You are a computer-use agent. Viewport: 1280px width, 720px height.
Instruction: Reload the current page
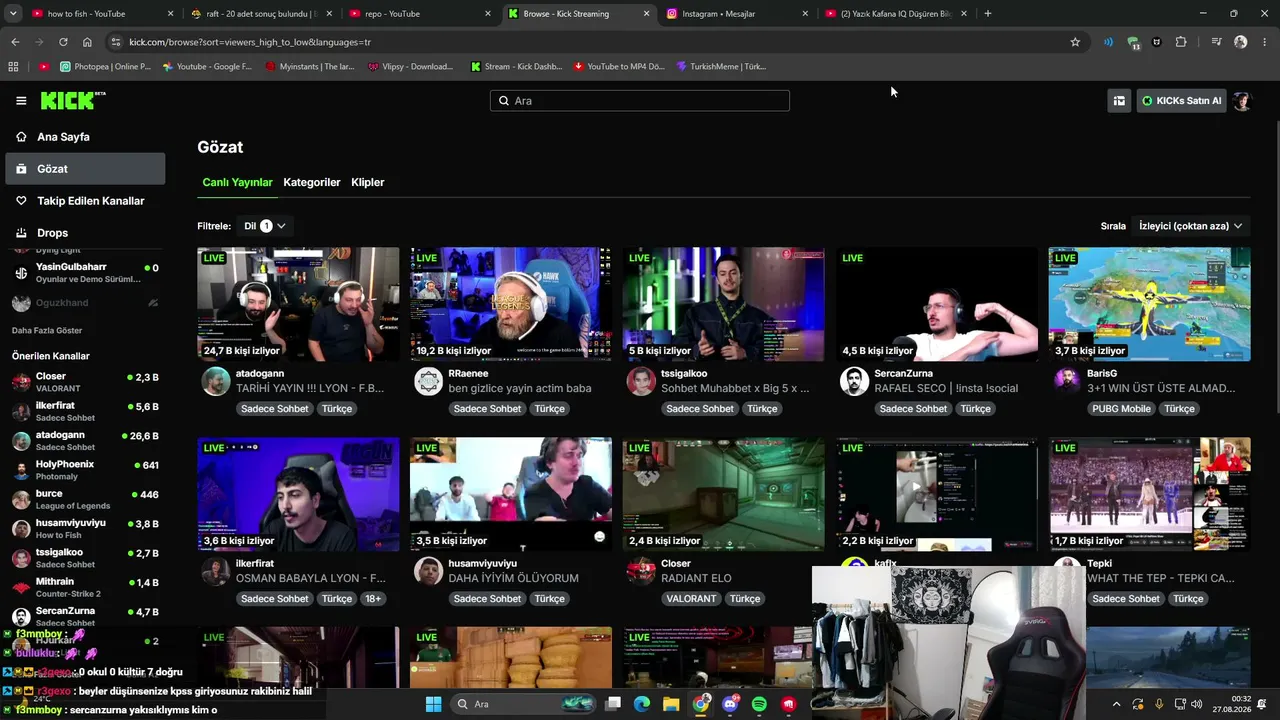63,42
